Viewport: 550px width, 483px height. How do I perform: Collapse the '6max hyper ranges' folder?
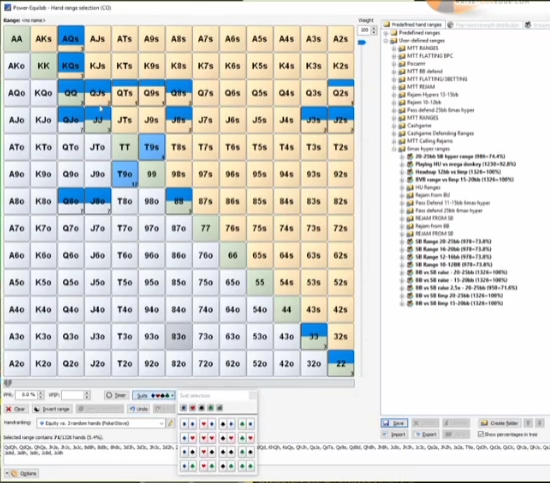[x=394, y=149]
